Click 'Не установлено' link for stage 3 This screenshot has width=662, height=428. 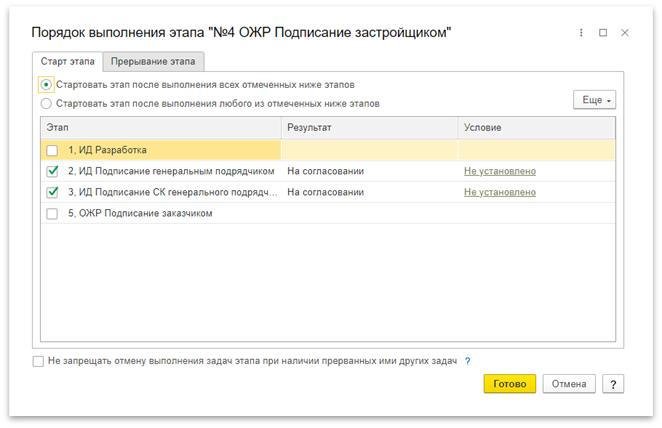pos(499,192)
